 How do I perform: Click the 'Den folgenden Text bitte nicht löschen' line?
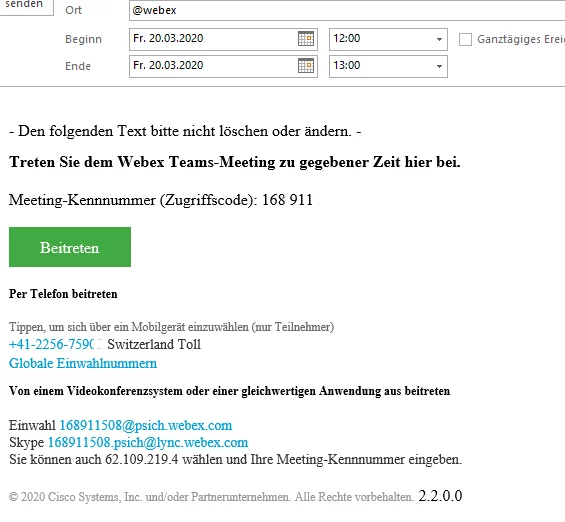(185, 131)
